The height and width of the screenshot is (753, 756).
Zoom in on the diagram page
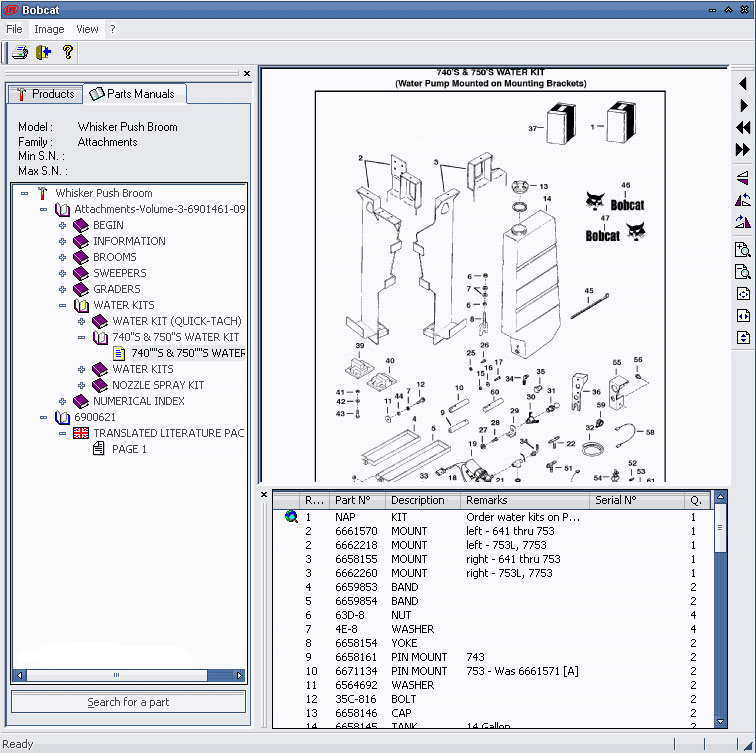tap(743, 250)
